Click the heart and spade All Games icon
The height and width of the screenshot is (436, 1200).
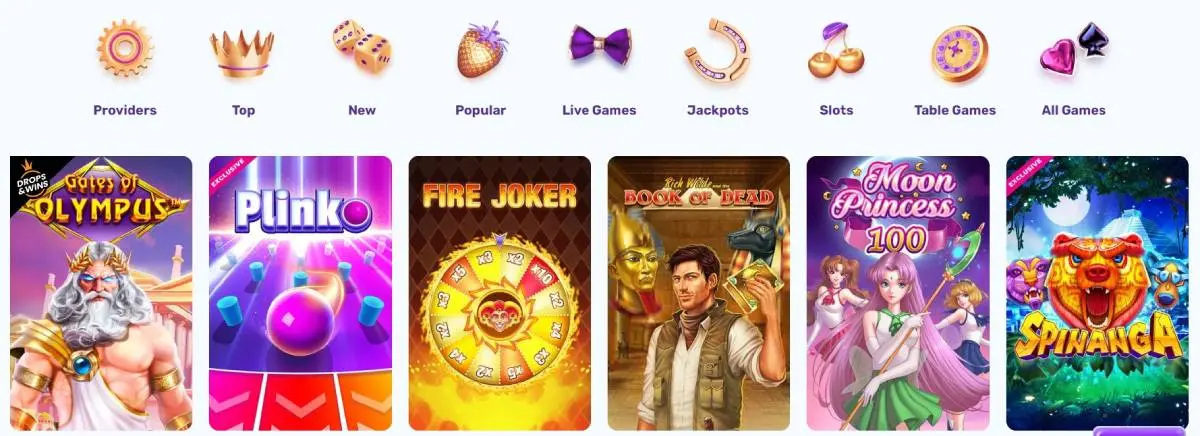pyautogui.click(x=1073, y=48)
